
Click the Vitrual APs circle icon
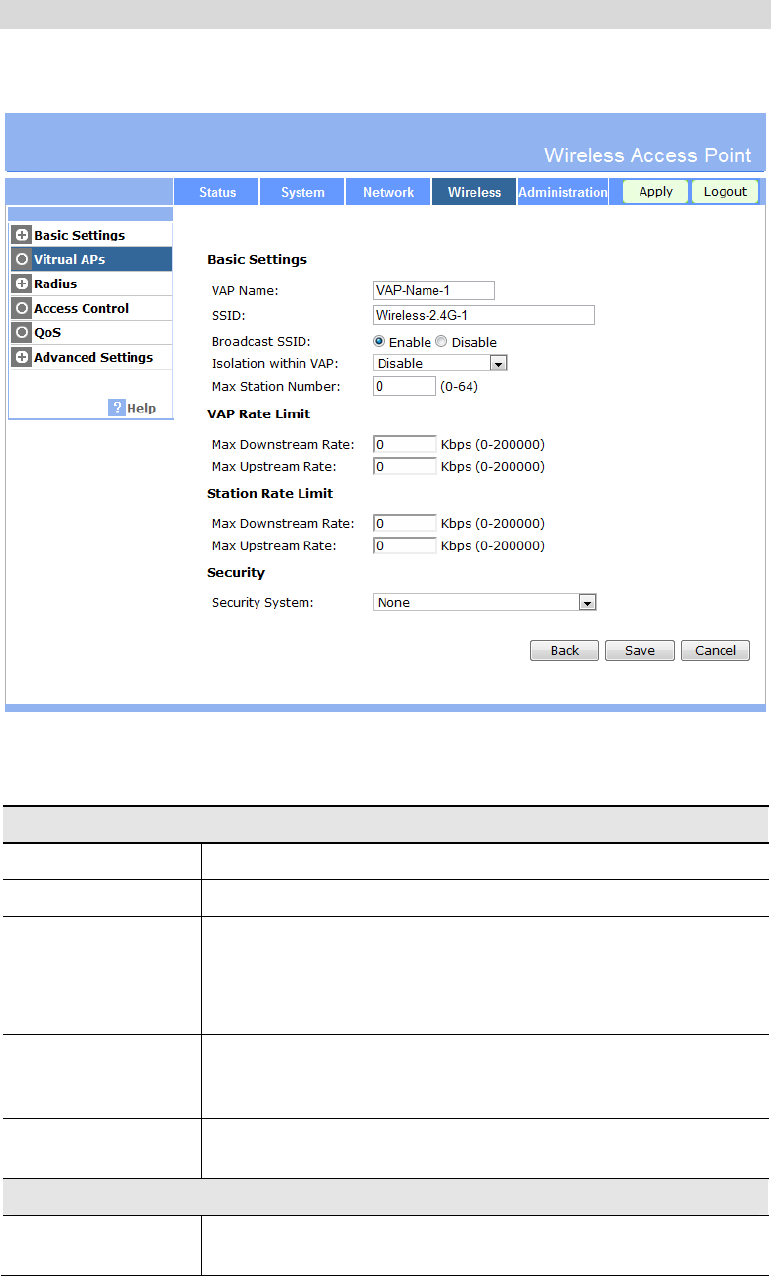[x=22, y=259]
